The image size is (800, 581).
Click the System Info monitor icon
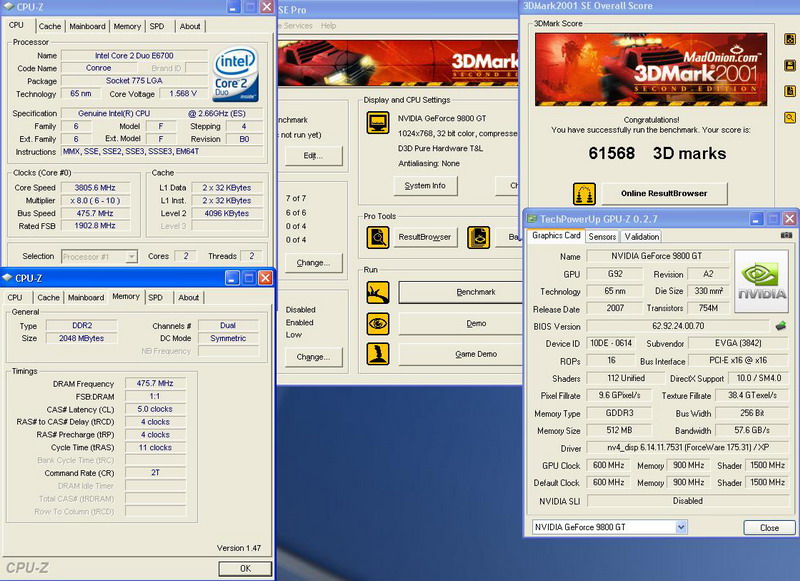378,123
